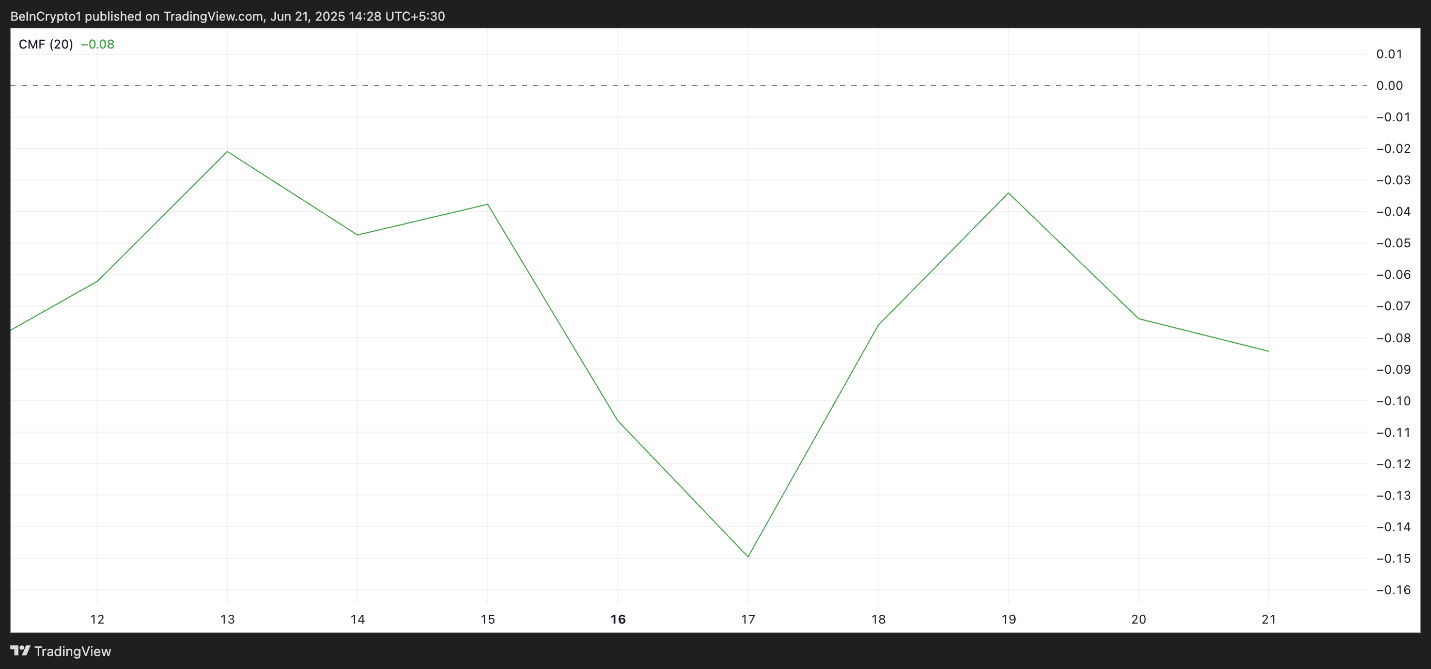The height and width of the screenshot is (669, 1431).
Task: Click the local peak above the 19 label
Action: [1008, 193]
